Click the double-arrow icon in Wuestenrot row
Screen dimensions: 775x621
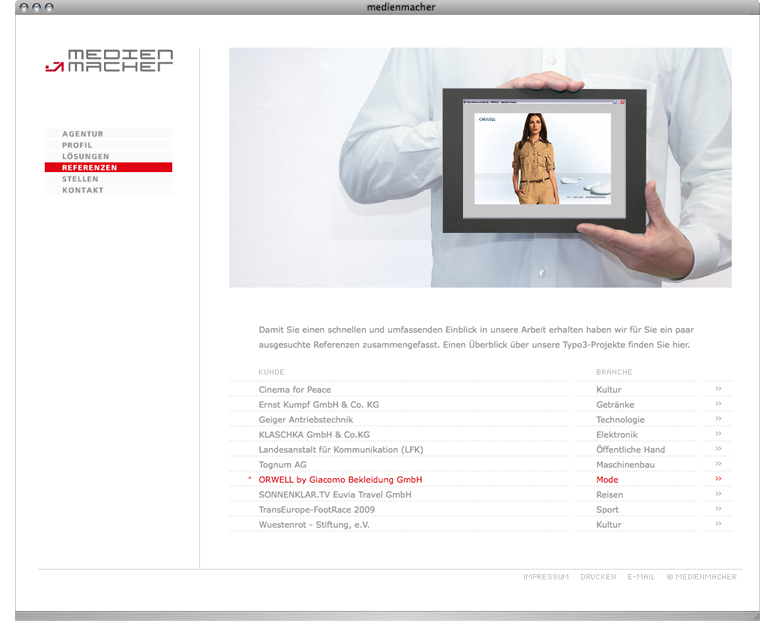(719, 524)
